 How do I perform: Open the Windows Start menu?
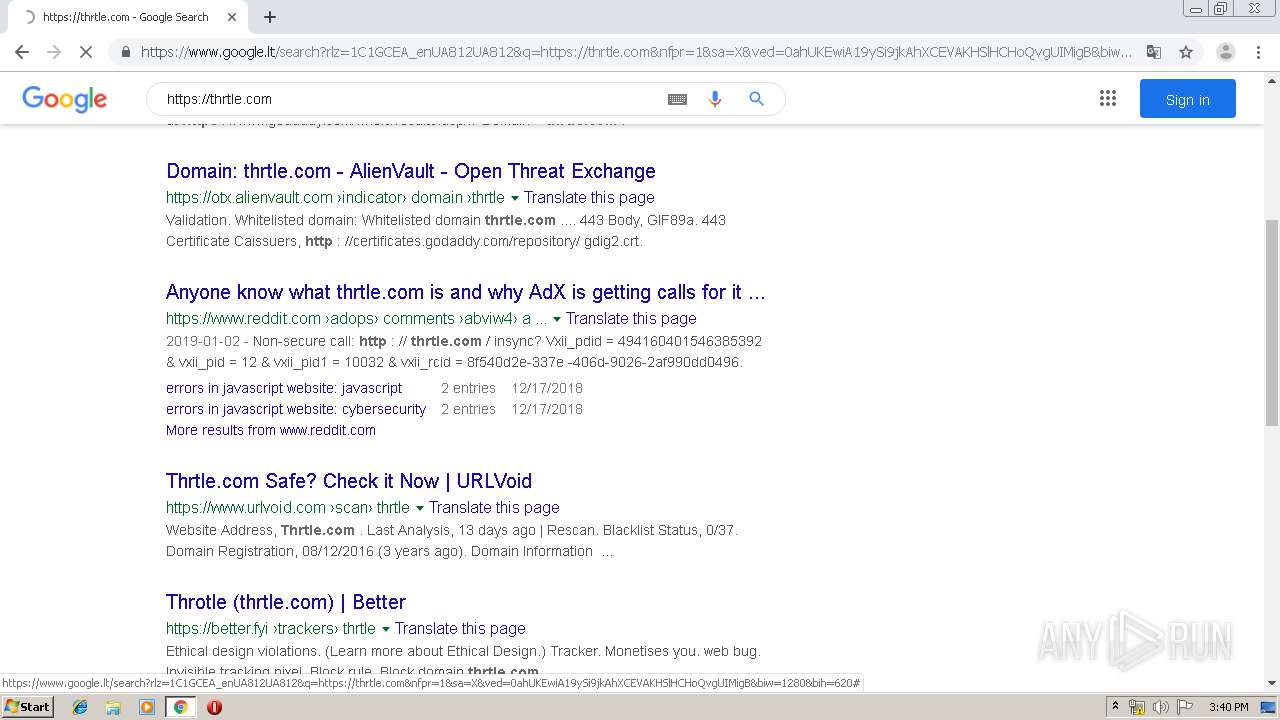[x=28, y=707]
